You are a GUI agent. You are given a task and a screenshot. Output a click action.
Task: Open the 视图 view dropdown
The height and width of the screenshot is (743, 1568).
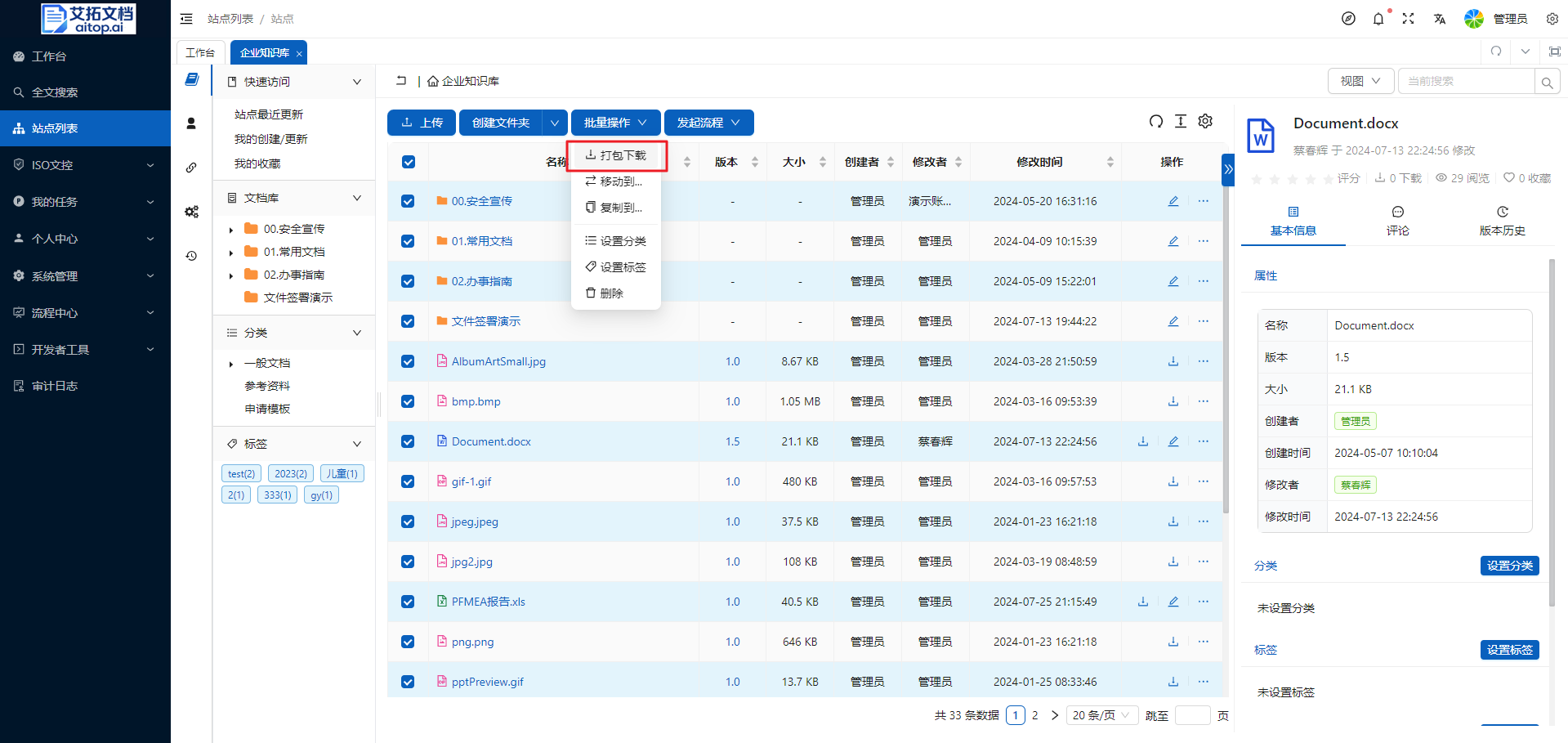click(x=1360, y=81)
